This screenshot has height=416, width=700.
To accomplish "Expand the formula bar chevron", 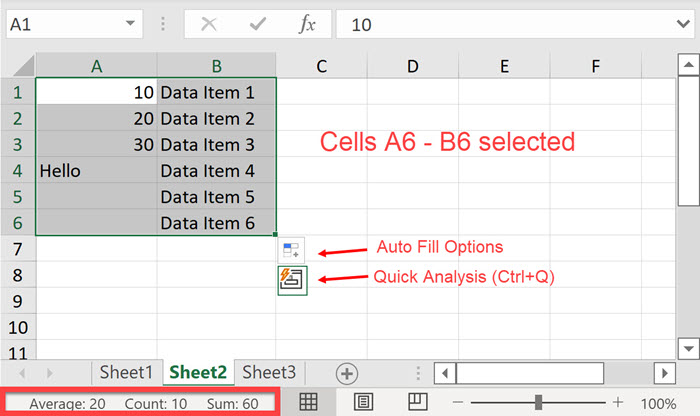I will [683, 24].
